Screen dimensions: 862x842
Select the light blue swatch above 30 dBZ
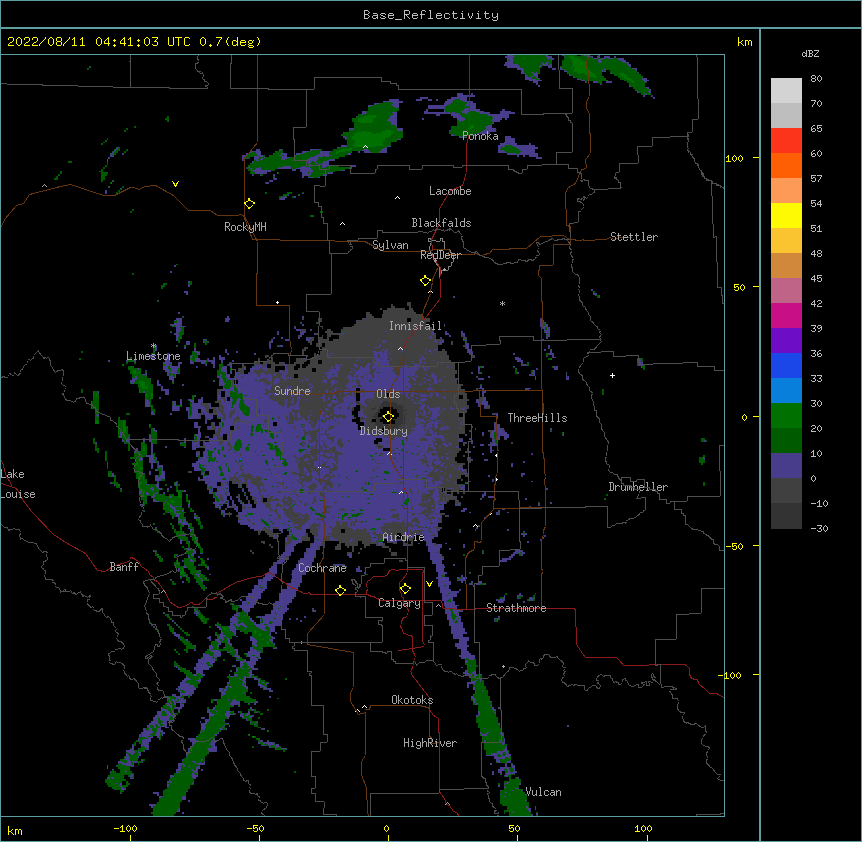pos(786,391)
